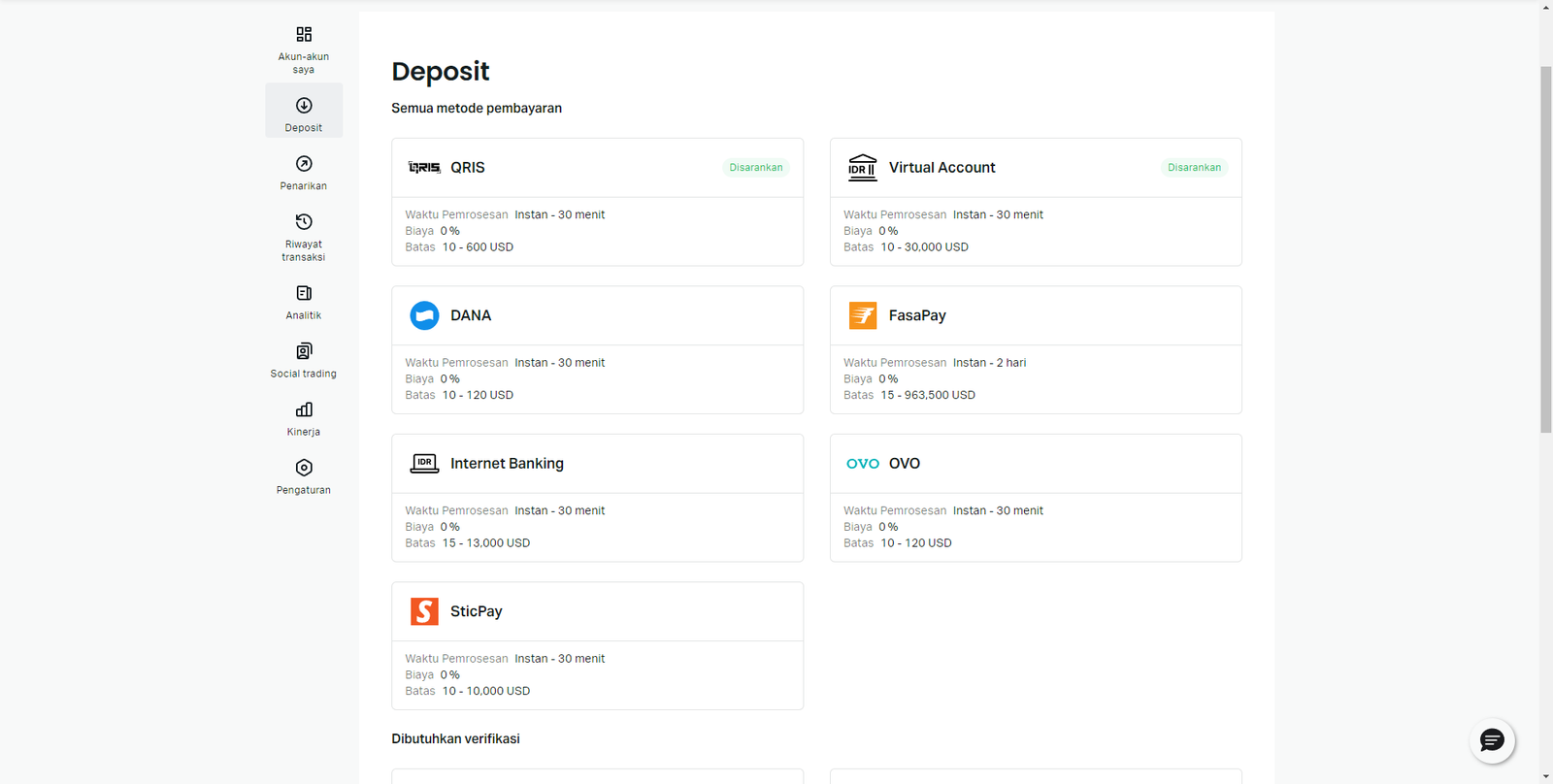The width and height of the screenshot is (1553, 784).
Task: Open Pengaturan settings icon
Action: 304,468
